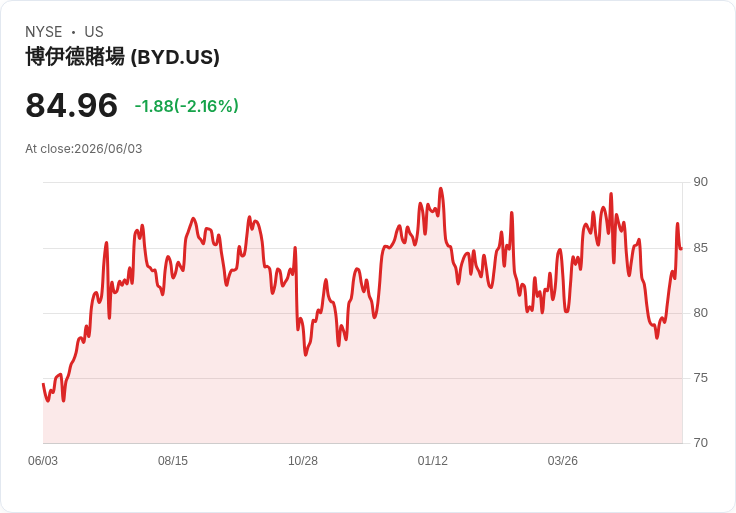Click the chart line's starting point at 06/03
736x513 pixels.
(x=43, y=384)
